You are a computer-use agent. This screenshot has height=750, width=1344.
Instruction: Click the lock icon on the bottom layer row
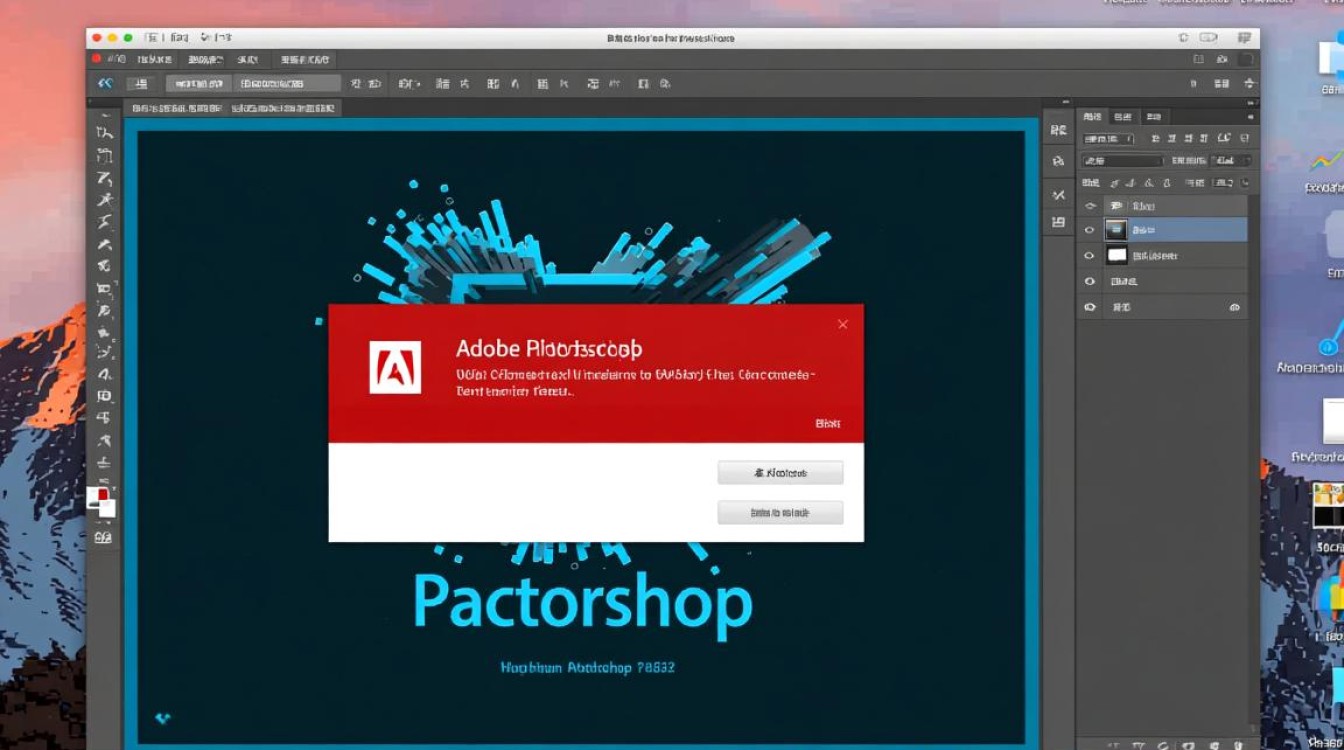(1235, 308)
